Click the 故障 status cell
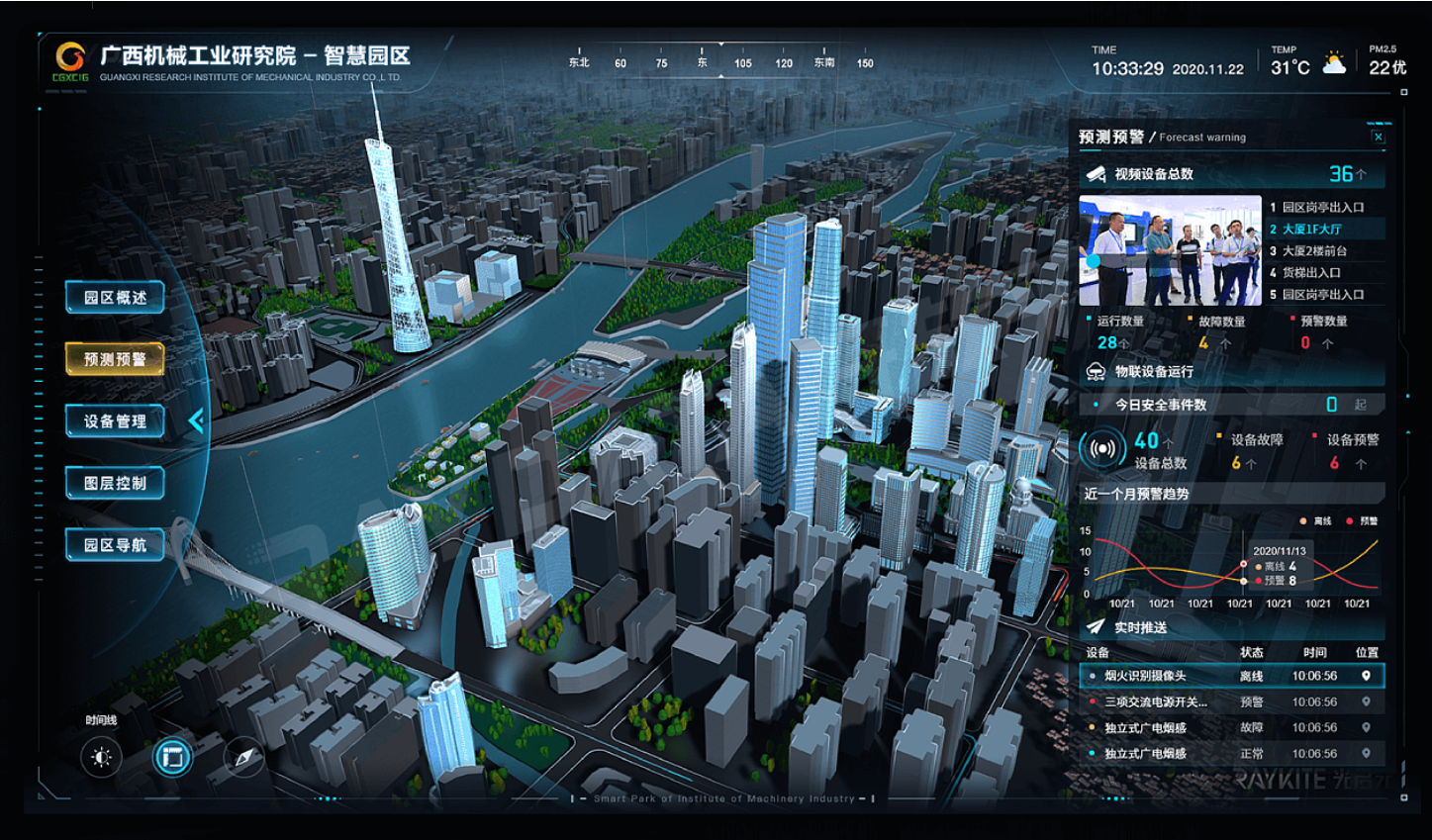This screenshot has width=1432, height=840. [1251, 727]
